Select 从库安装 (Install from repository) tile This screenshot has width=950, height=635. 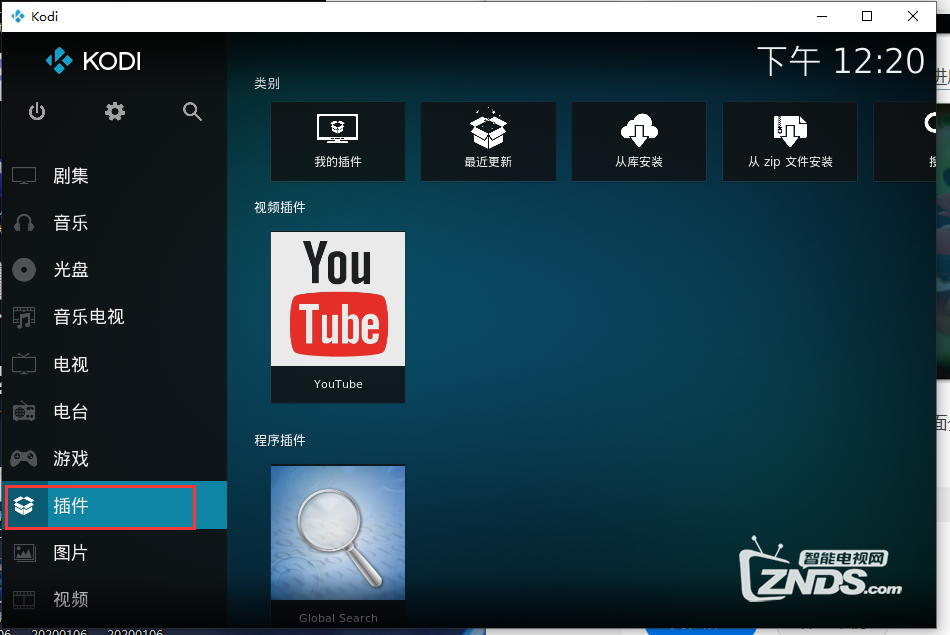(639, 141)
